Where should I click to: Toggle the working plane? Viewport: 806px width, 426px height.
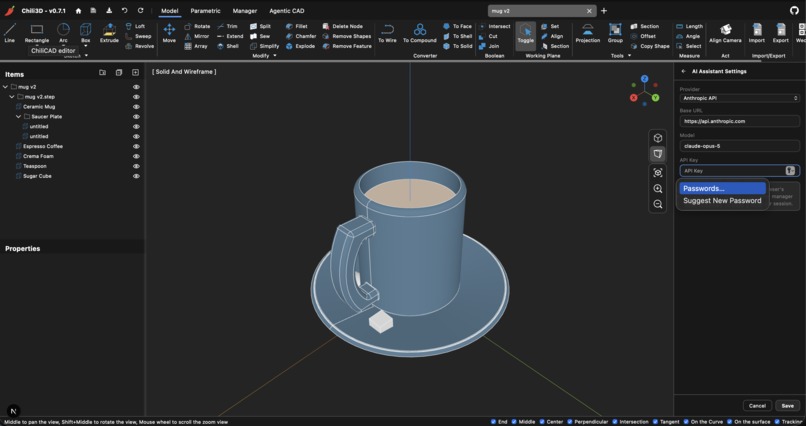(x=525, y=35)
